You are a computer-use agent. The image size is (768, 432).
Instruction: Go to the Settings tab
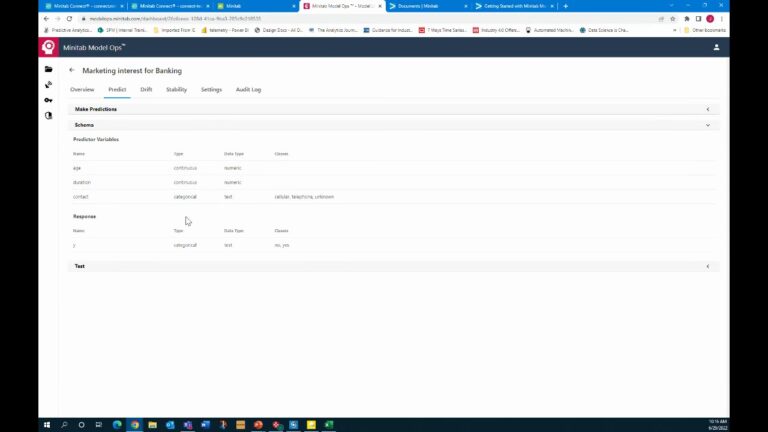[x=211, y=90]
